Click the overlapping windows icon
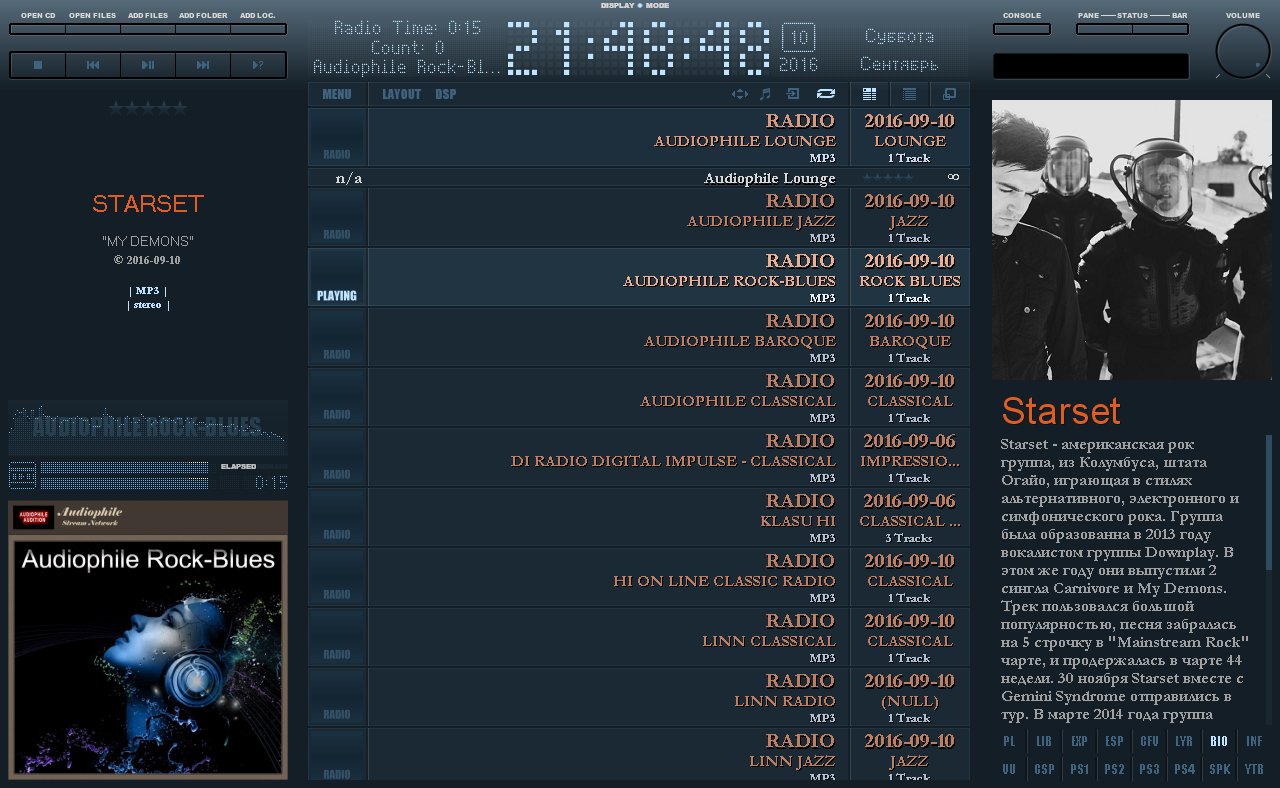This screenshot has height=788, width=1280. pos(949,94)
